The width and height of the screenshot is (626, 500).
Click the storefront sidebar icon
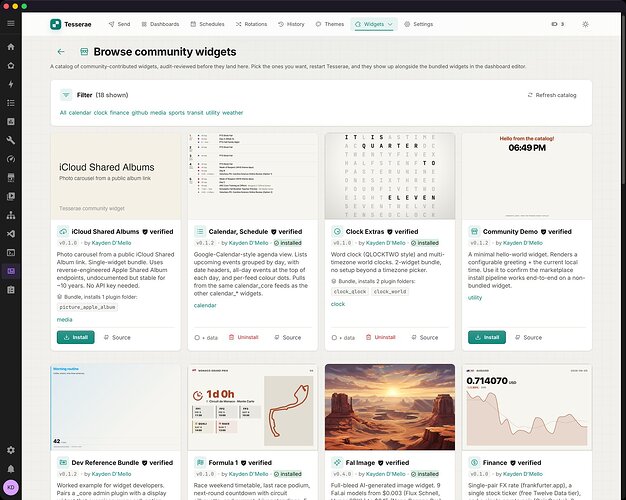[11, 178]
